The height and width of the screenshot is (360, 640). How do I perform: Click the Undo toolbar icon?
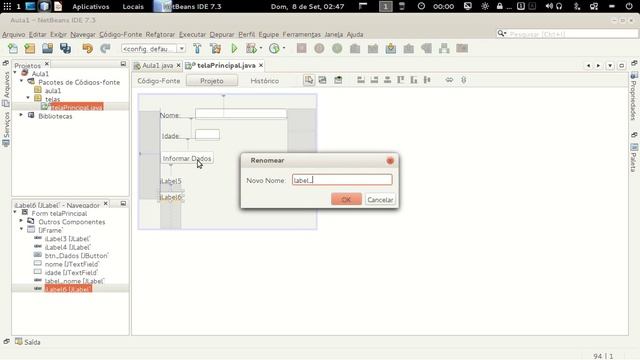(87, 49)
